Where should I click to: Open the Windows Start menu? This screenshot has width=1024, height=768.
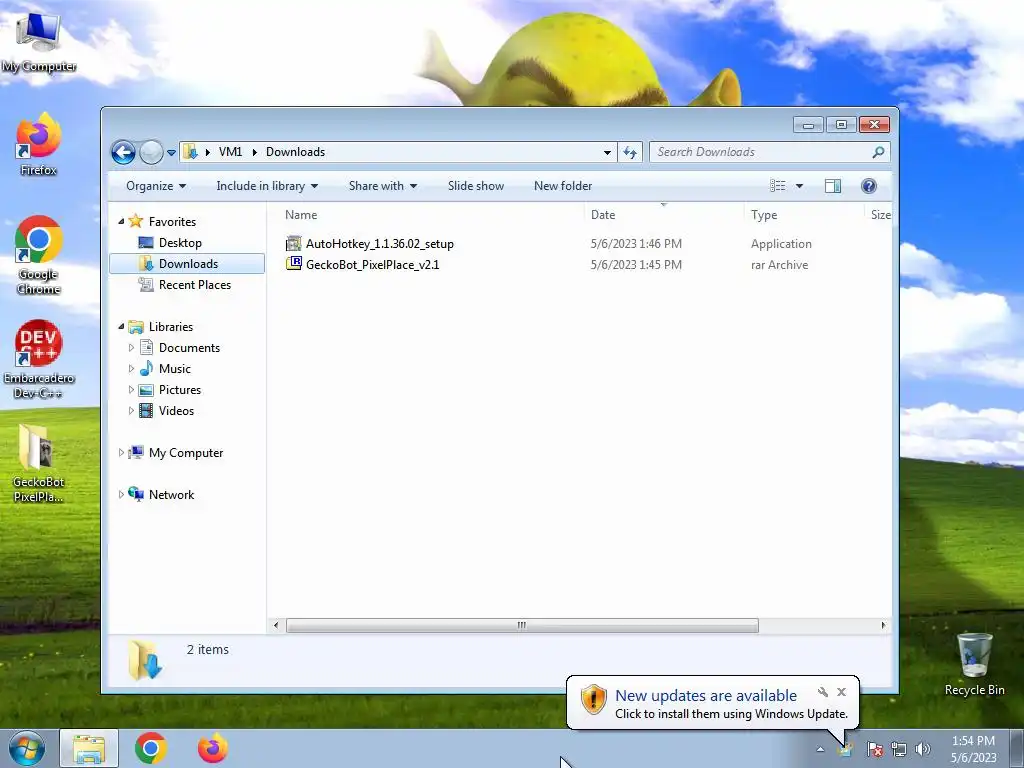pos(26,748)
